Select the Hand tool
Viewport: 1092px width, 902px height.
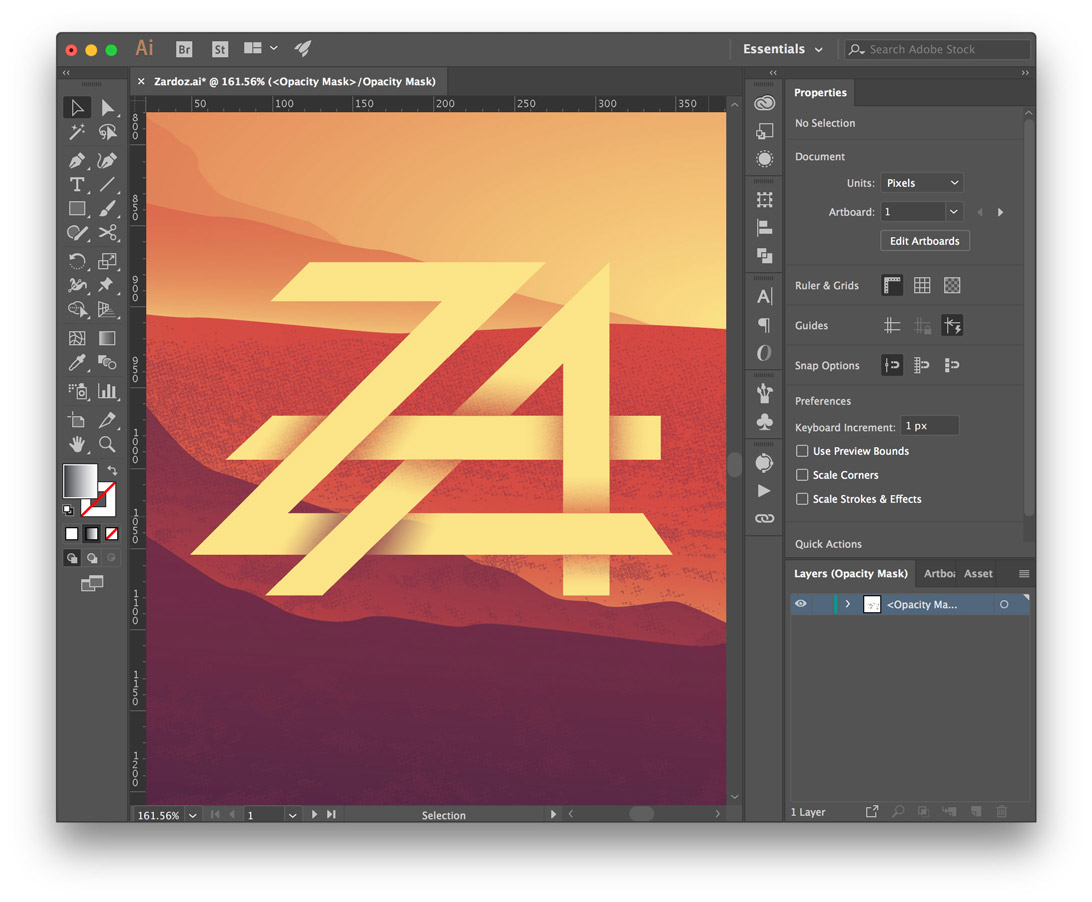click(x=77, y=444)
